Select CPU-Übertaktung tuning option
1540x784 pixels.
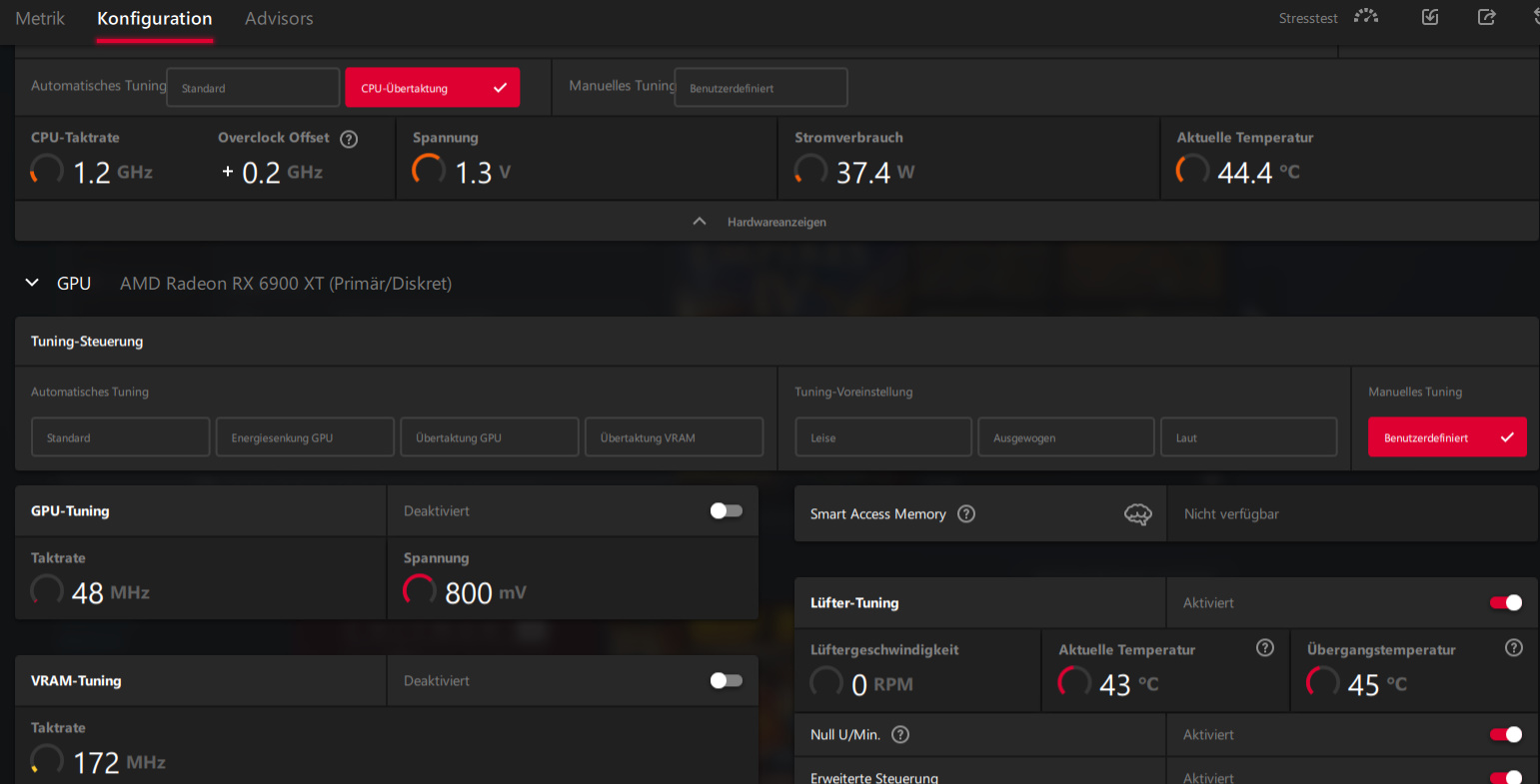coord(433,88)
